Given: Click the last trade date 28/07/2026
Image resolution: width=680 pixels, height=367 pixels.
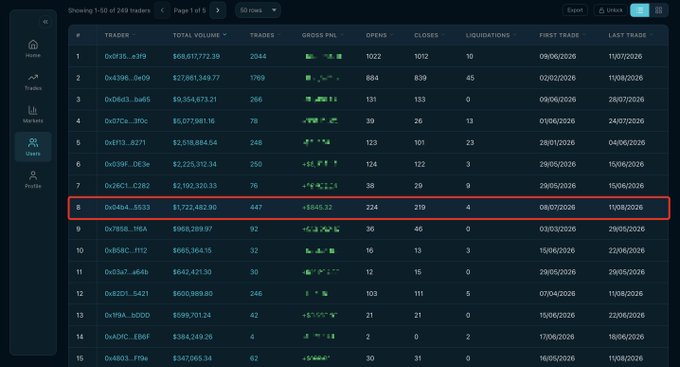Looking at the screenshot, I should (x=626, y=99).
